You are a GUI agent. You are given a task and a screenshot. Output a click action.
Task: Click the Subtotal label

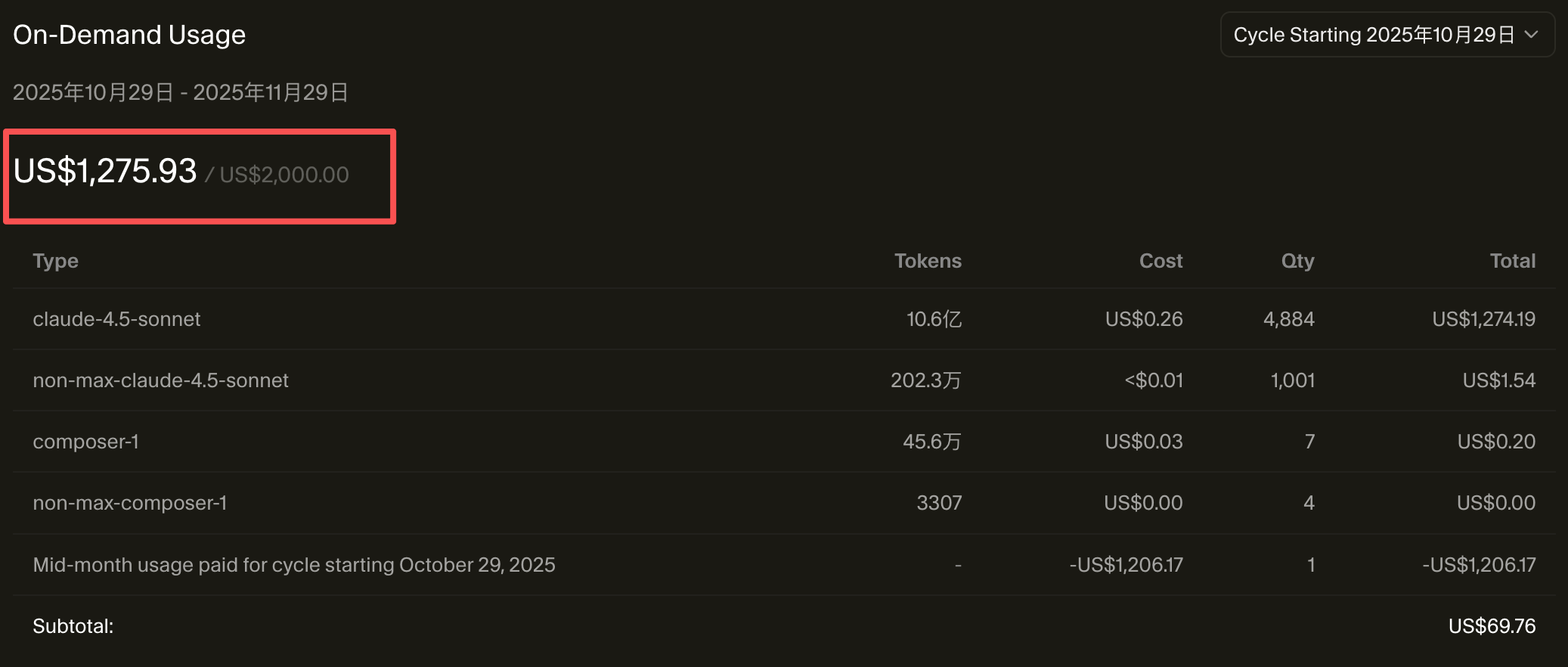pyautogui.click(x=73, y=626)
